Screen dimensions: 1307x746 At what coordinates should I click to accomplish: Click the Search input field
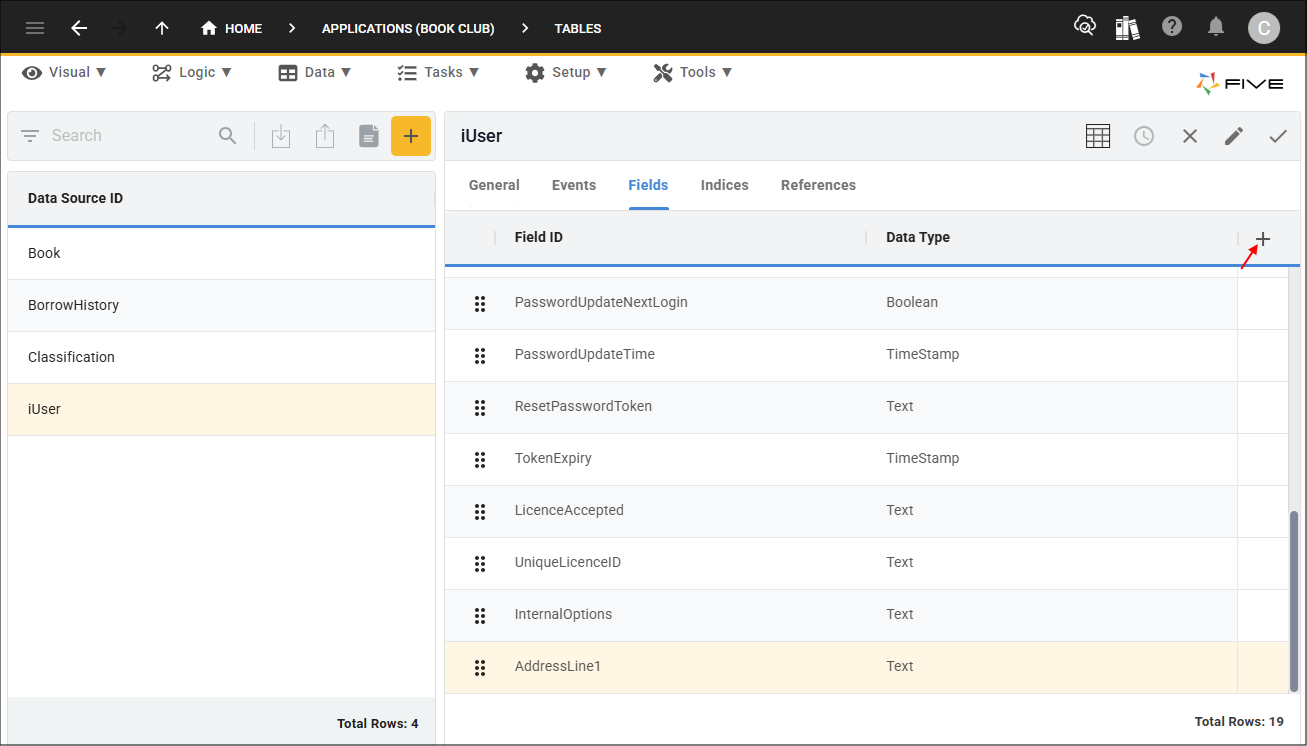pyautogui.click(x=128, y=136)
